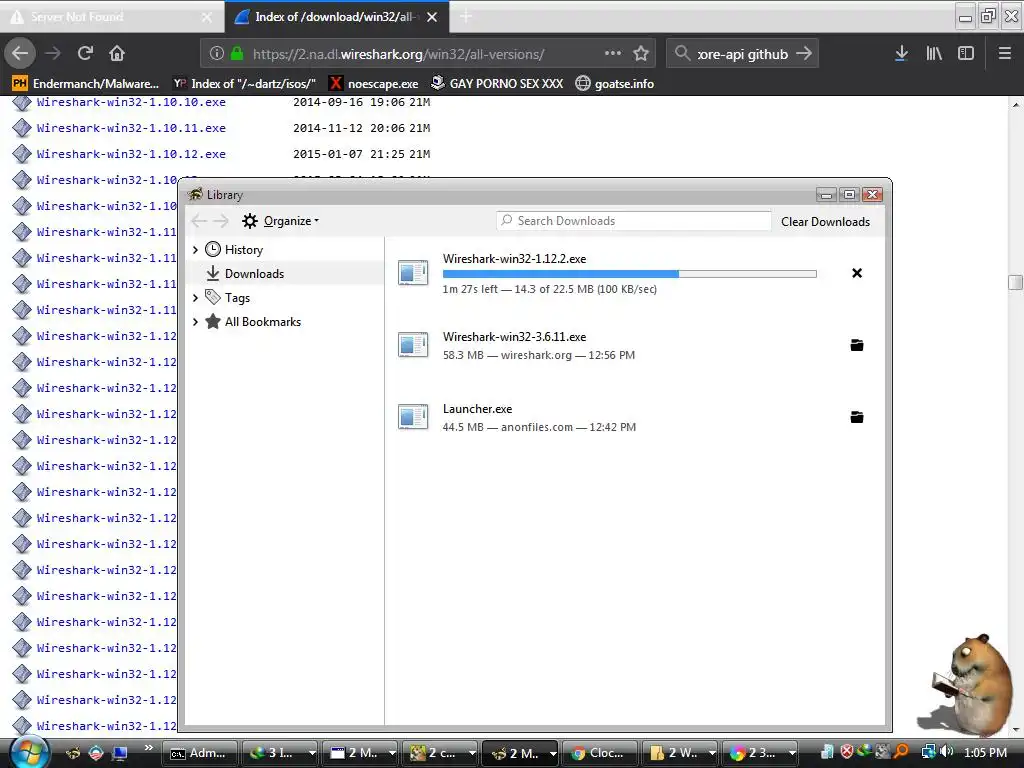Open the Firefox hamburger menu

pos(1005,54)
